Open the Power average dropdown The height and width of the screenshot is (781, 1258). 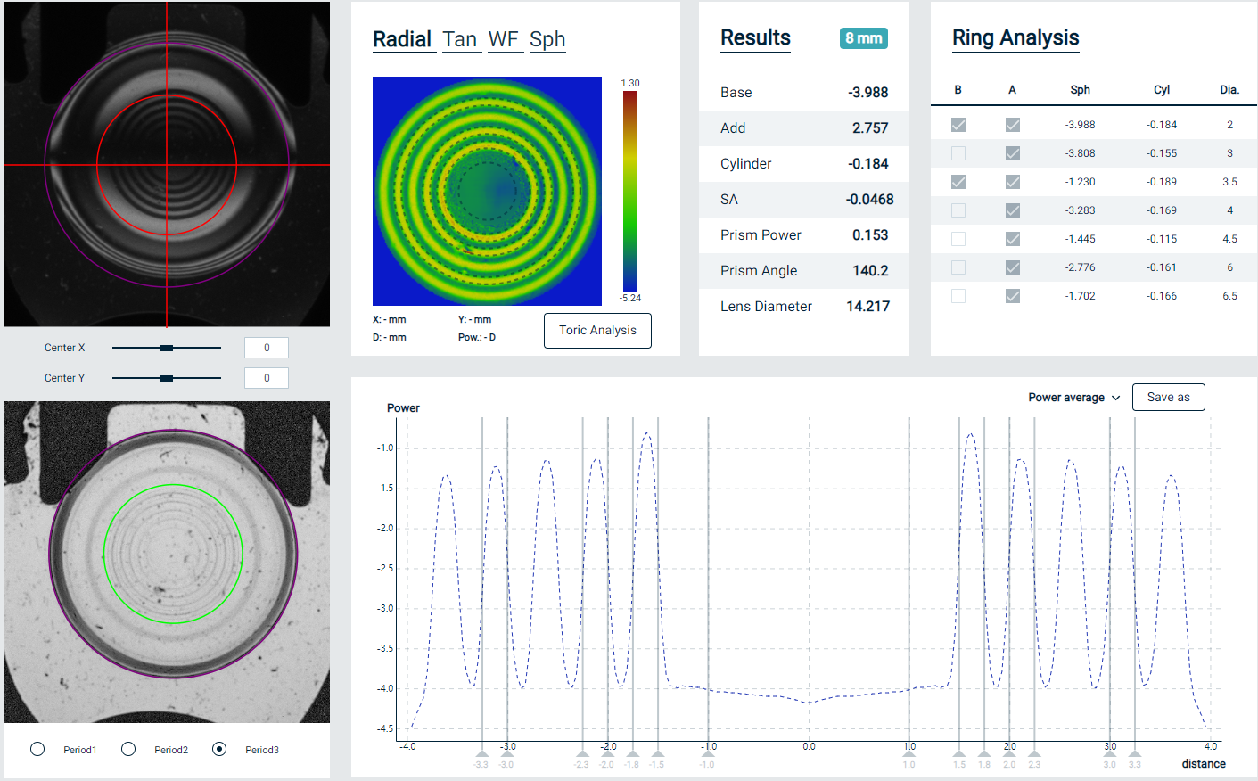(1074, 397)
